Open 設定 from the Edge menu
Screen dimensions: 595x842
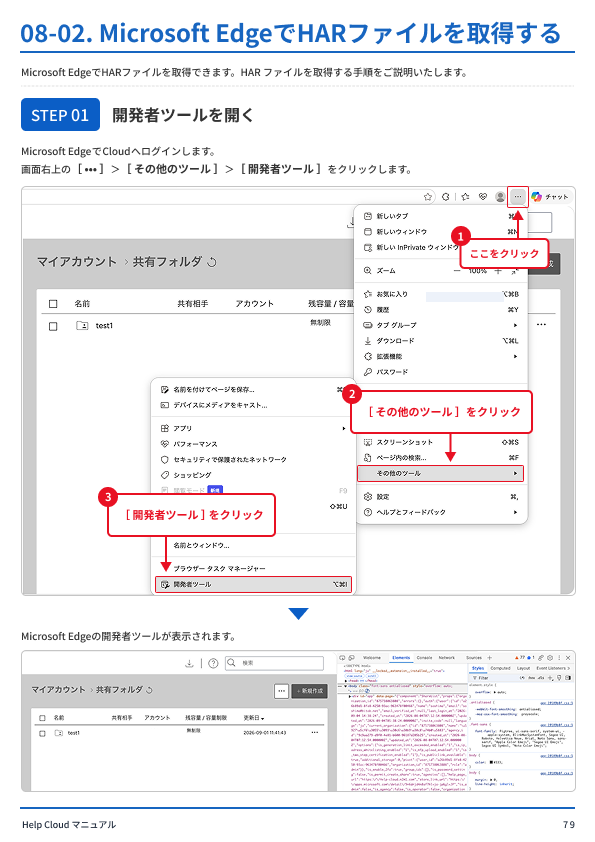(441, 497)
